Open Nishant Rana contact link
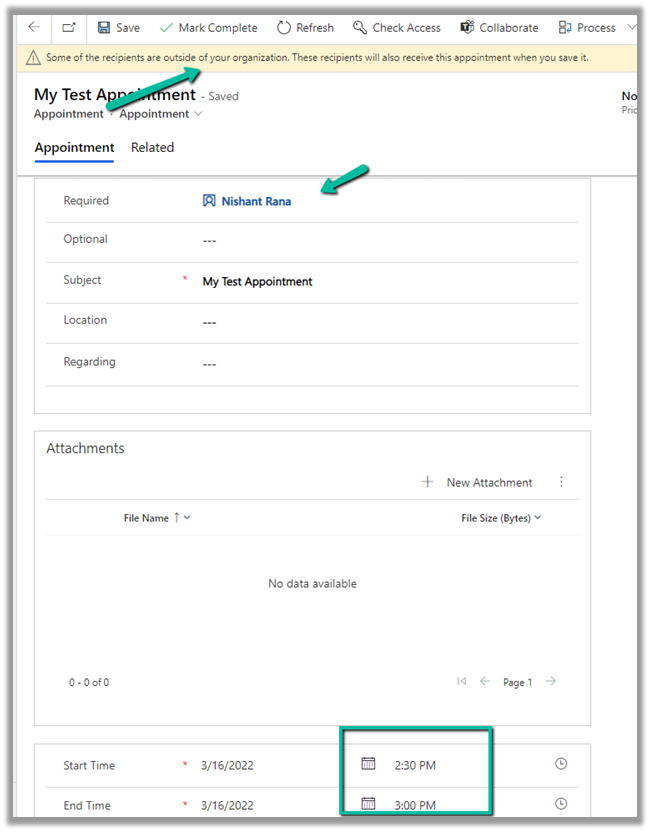The image size is (650, 832). point(256,201)
